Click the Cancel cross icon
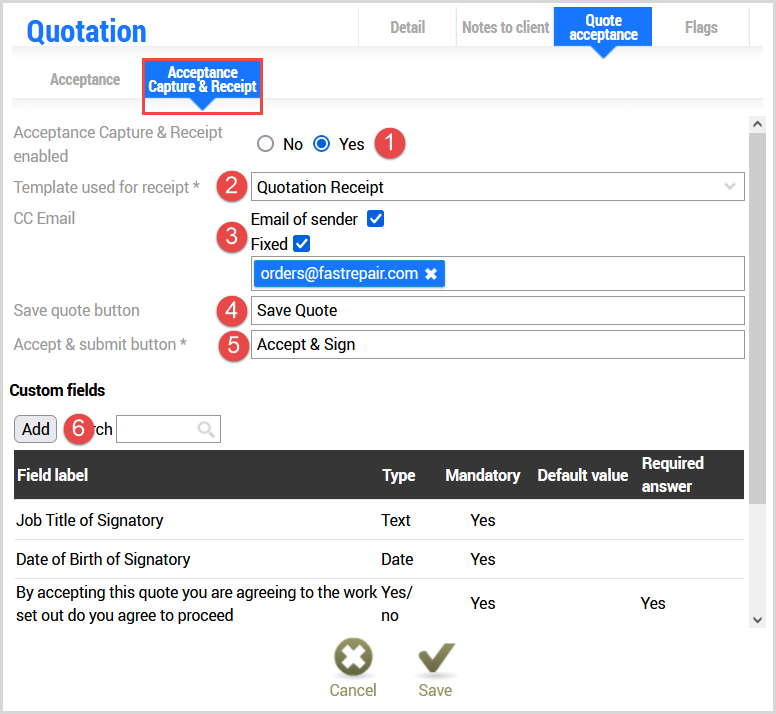Image resolution: width=776 pixels, height=714 pixels. tap(352, 658)
